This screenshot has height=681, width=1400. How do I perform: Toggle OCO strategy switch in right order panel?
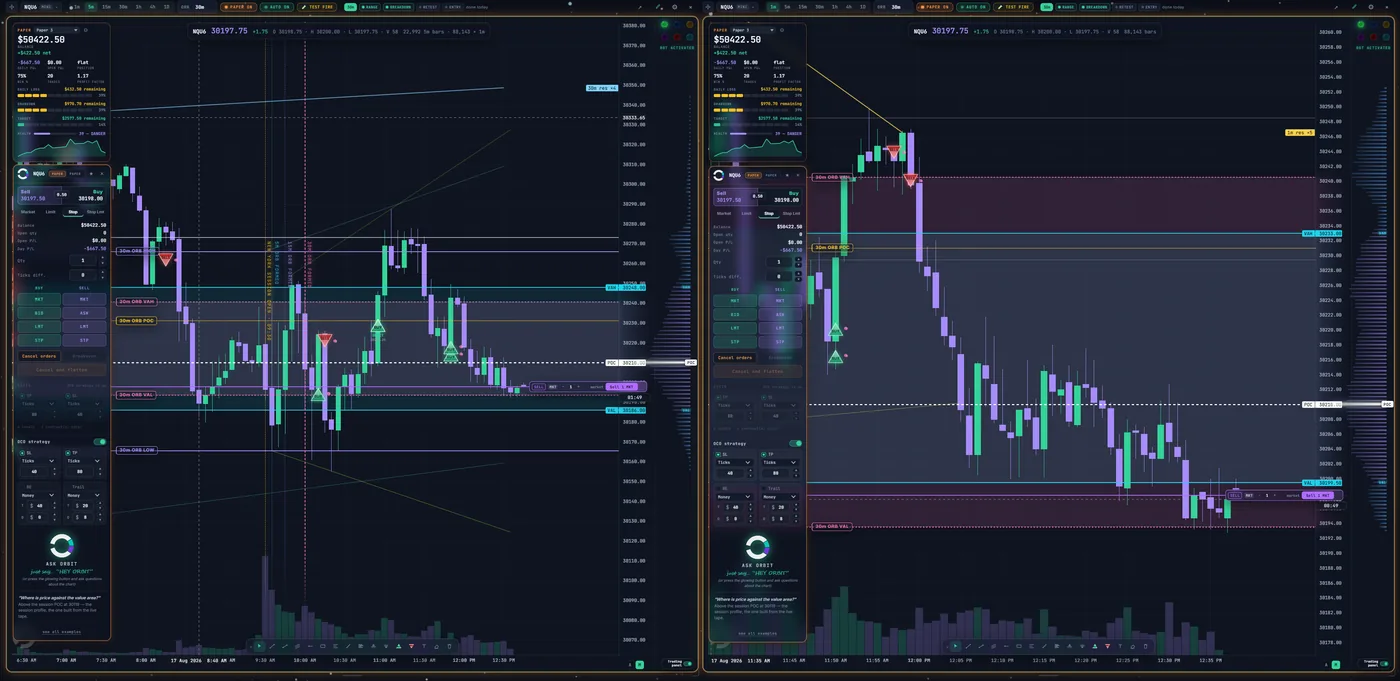(796, 442)
